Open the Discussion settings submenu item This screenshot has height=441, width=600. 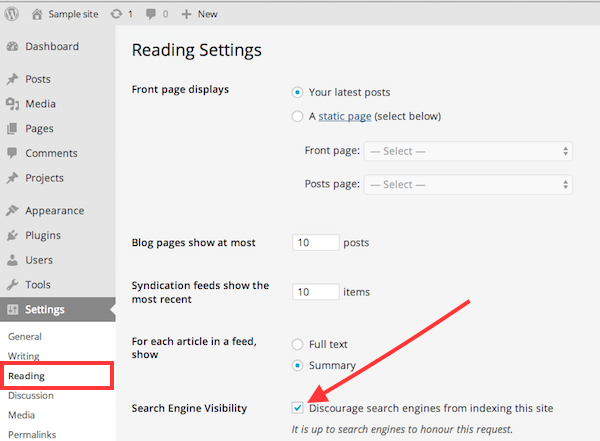coord(31,395)
